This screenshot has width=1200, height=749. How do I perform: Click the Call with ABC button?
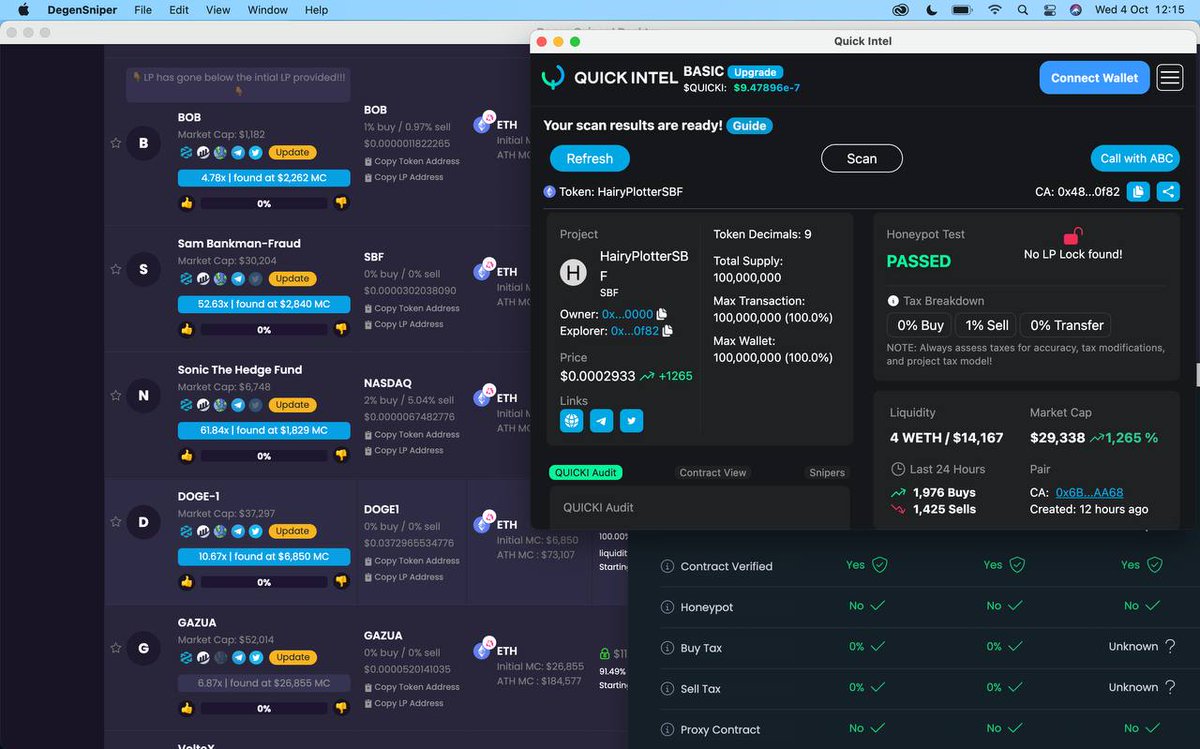(1136, 158)
